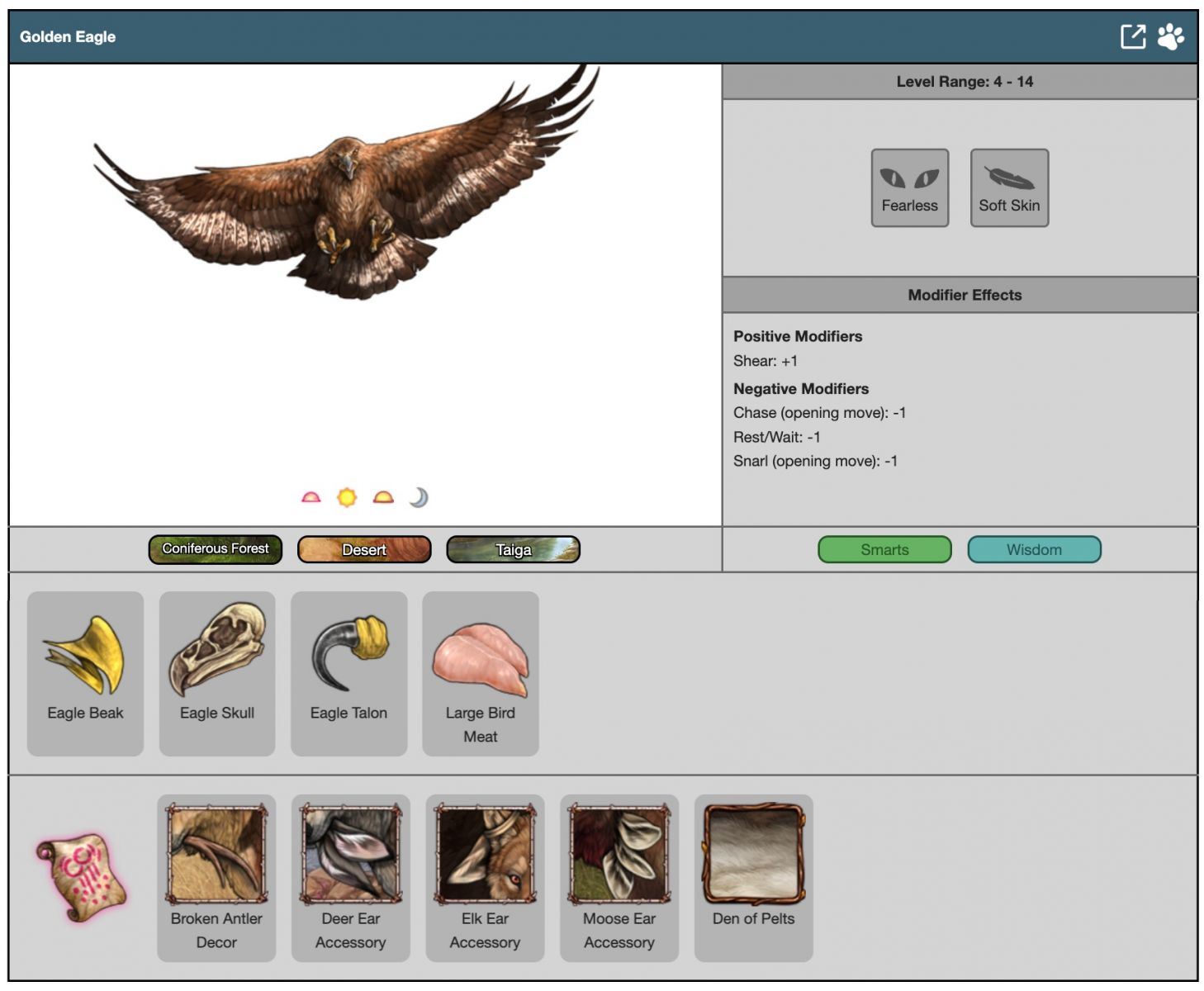Open the Taiga biome tag
Screen dimensions: 1204x991
513,549
